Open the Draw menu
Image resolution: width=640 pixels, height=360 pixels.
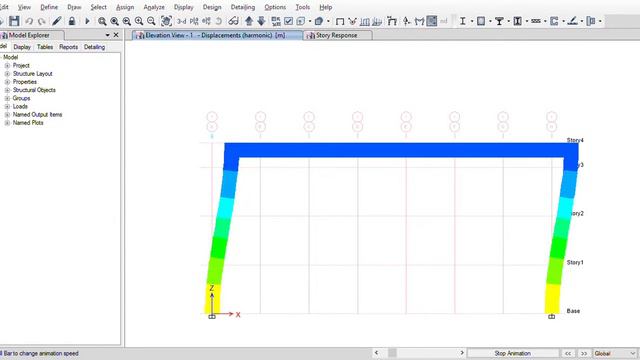pyautogui.click(x=74, y=7)
